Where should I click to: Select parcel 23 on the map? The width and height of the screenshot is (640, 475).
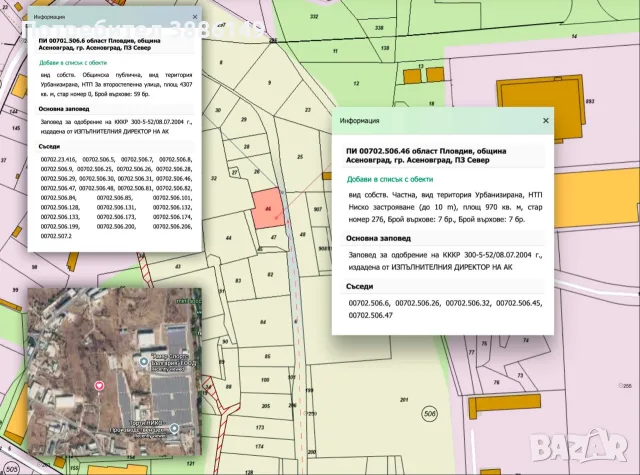click(x=308, y=110)
